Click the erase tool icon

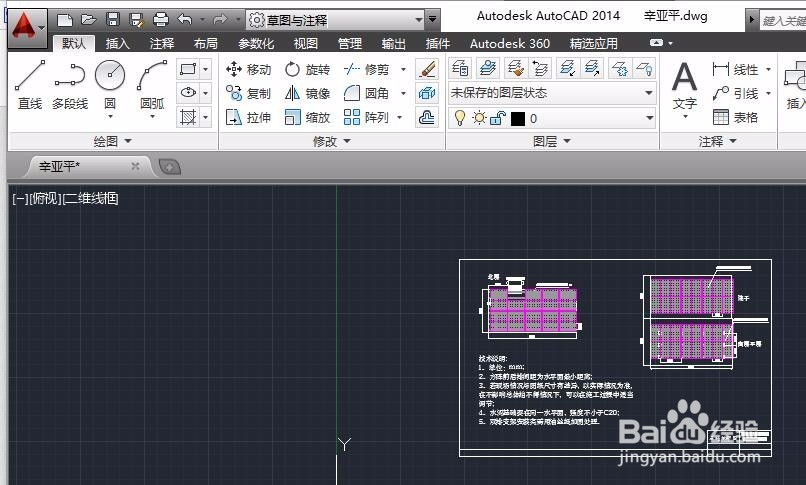point(427,69)
